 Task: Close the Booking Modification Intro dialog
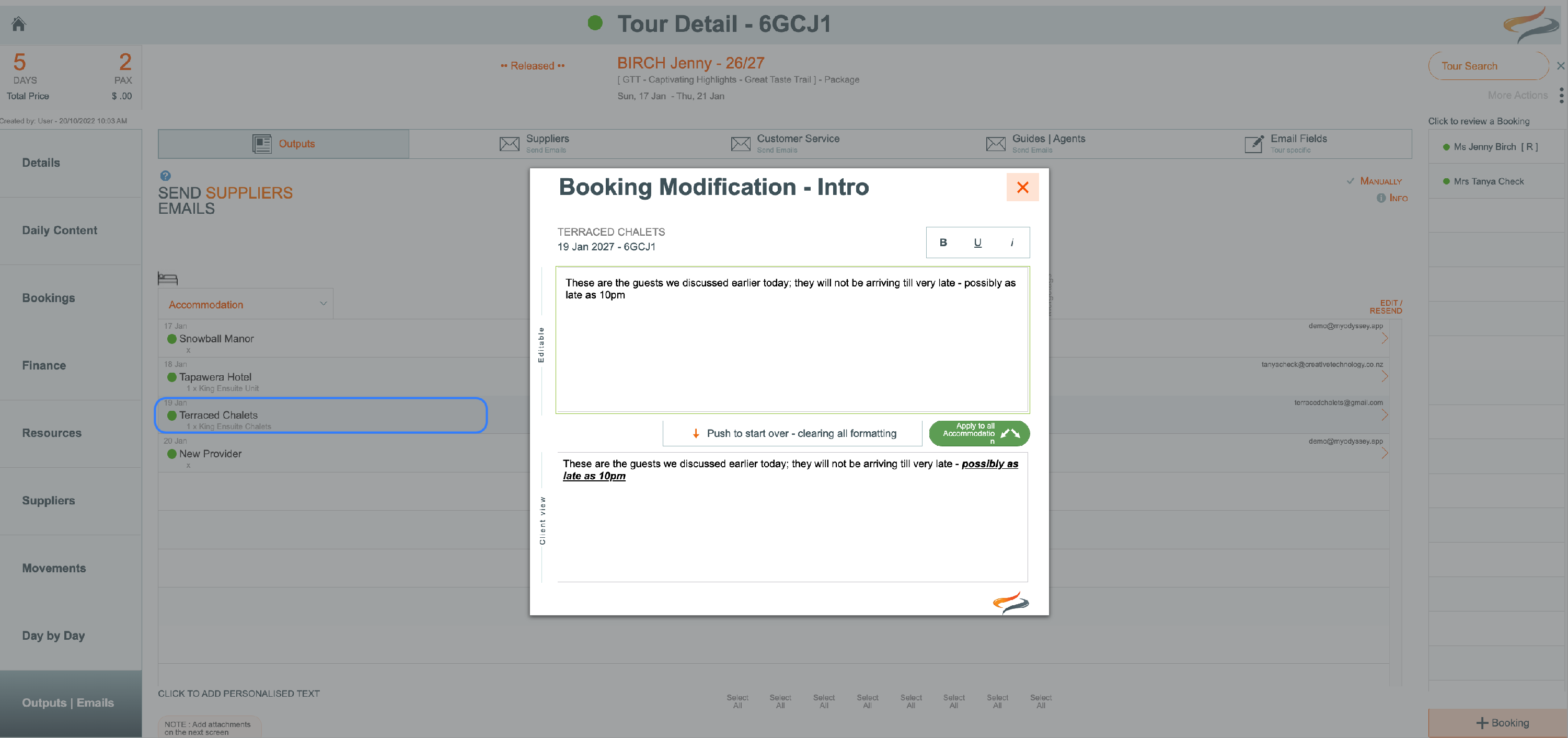(x=1023, y=187)
